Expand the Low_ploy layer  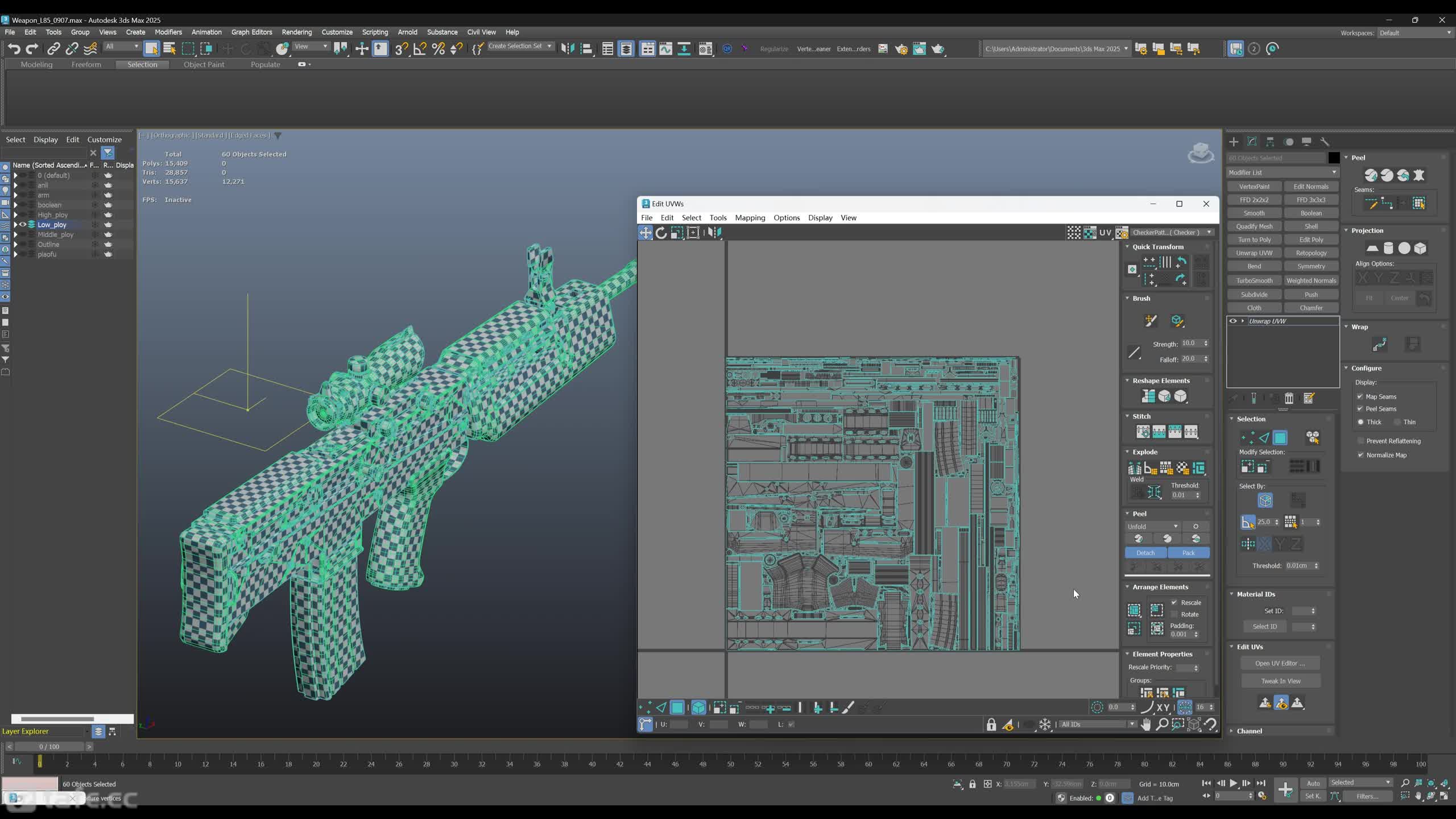(15, 225)
